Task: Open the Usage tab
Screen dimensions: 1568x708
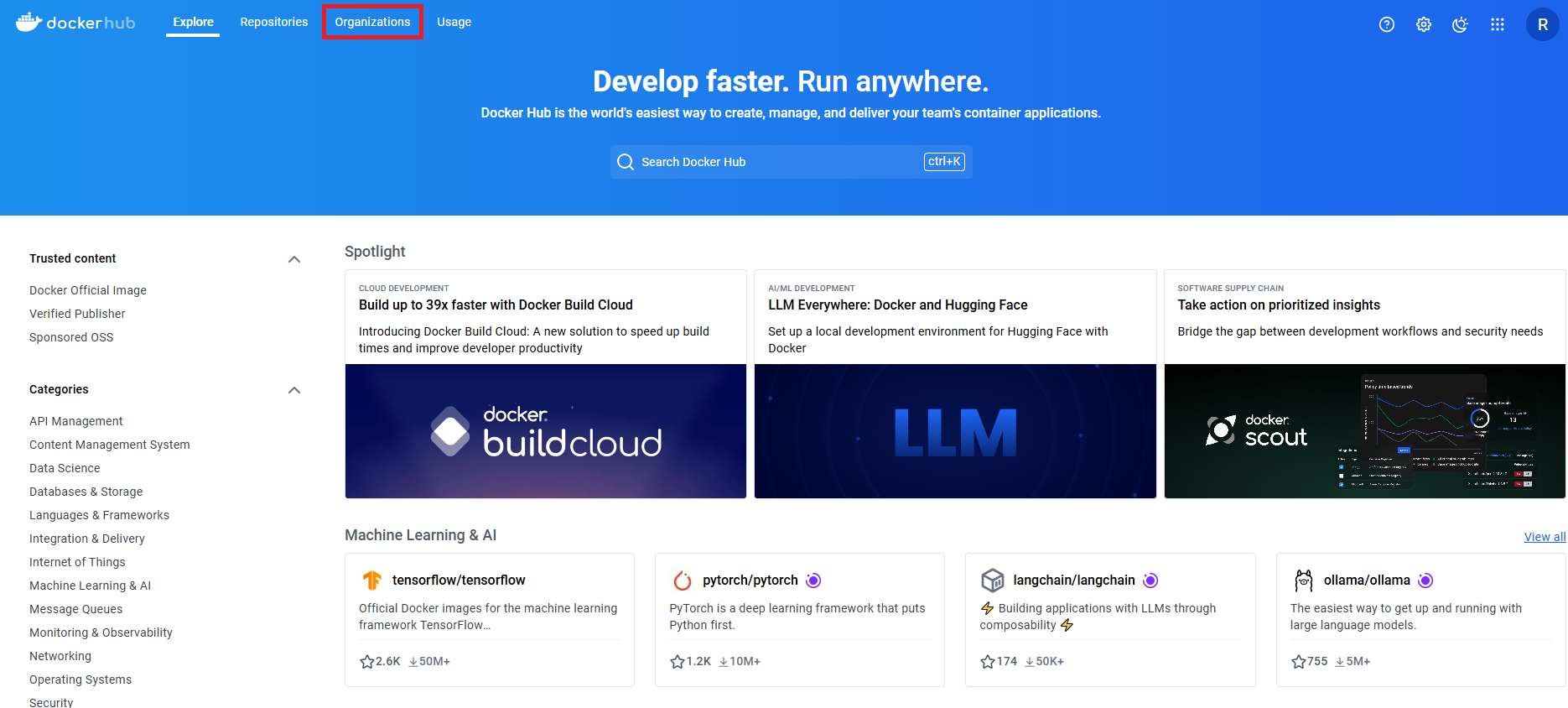Action: (454, 23)
